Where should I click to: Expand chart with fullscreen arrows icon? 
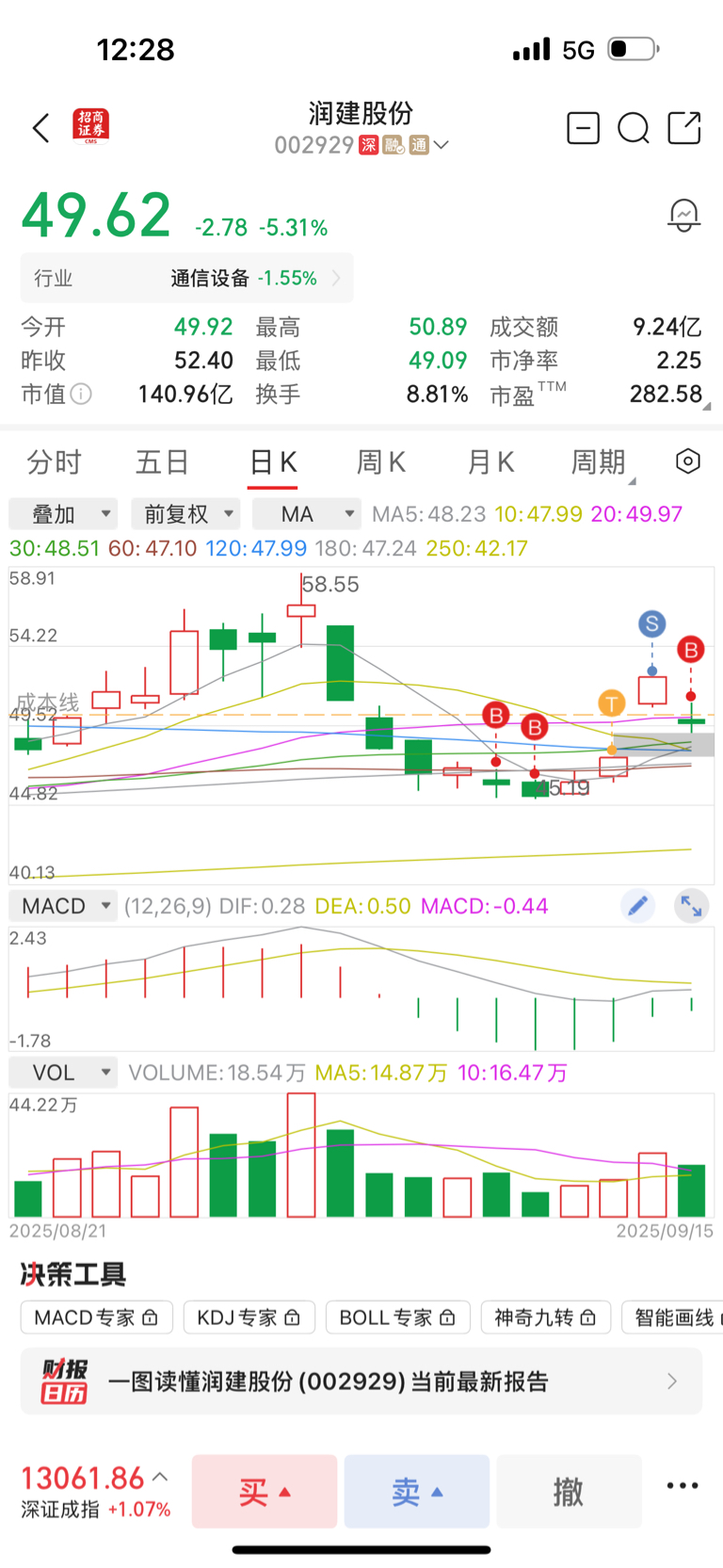point(692,906)
